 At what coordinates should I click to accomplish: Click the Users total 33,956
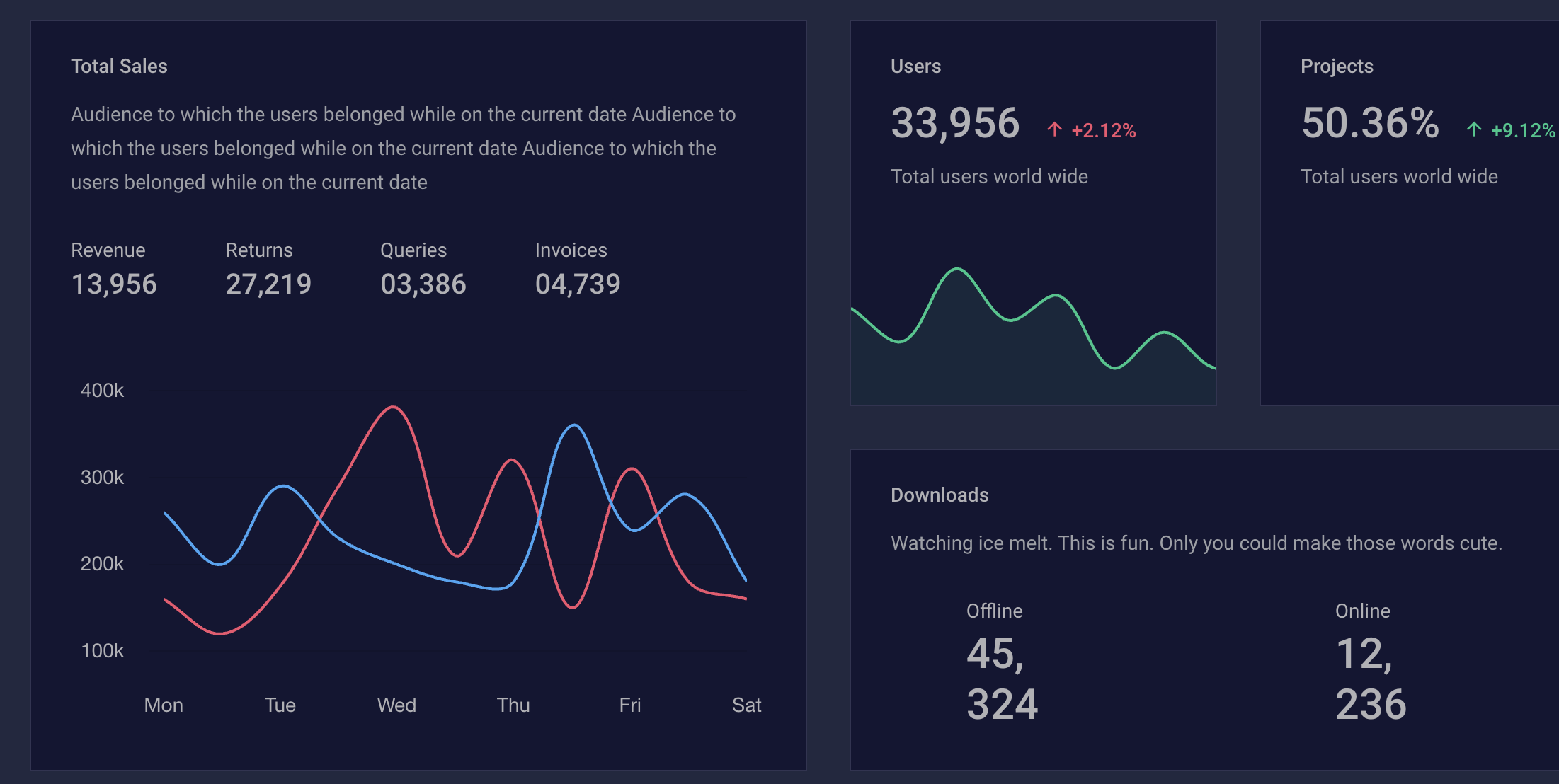point(955,123)
